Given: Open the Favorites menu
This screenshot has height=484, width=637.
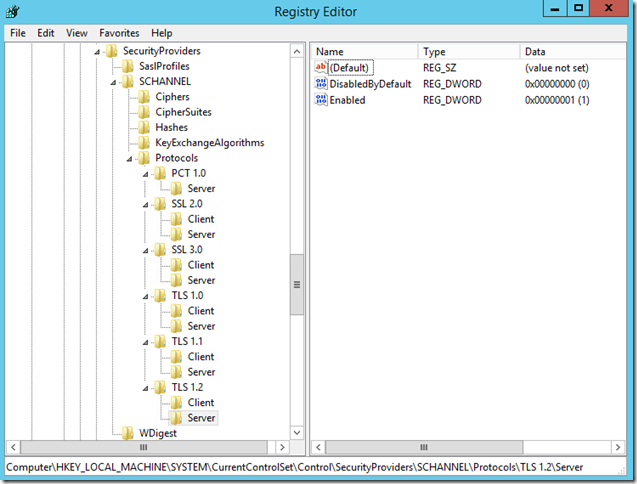Looking at the screenshot, I should (119, 33).
